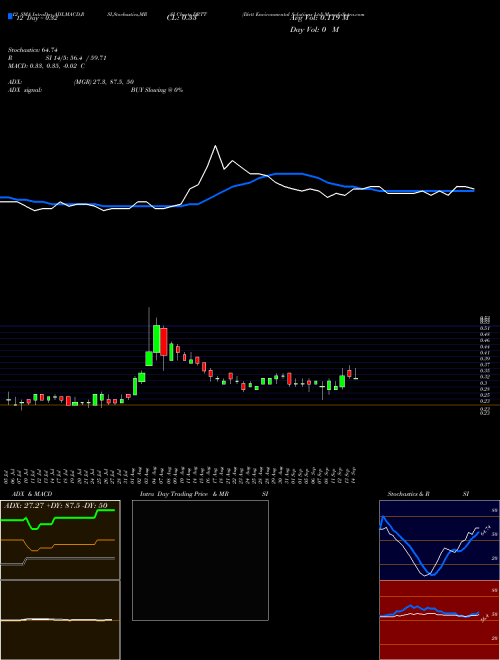Click the 'MACD: 0.33, 0.35, -0.02' line

point(46,66)
